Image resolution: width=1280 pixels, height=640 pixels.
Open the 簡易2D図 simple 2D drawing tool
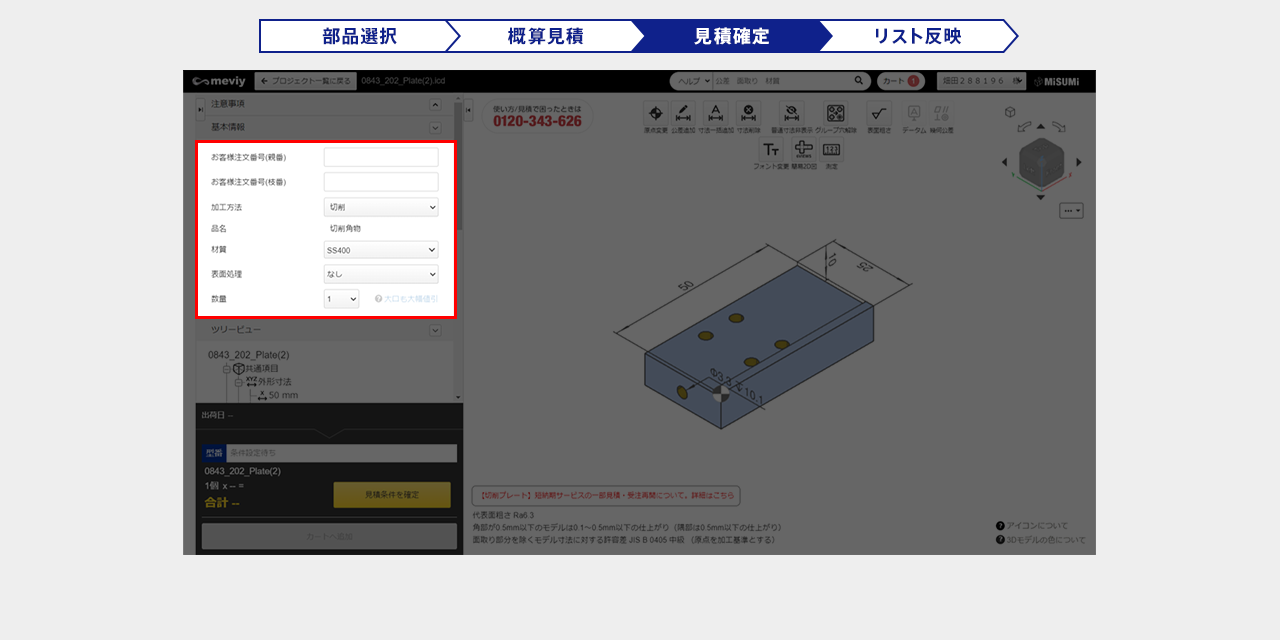[x=803, y=150]
